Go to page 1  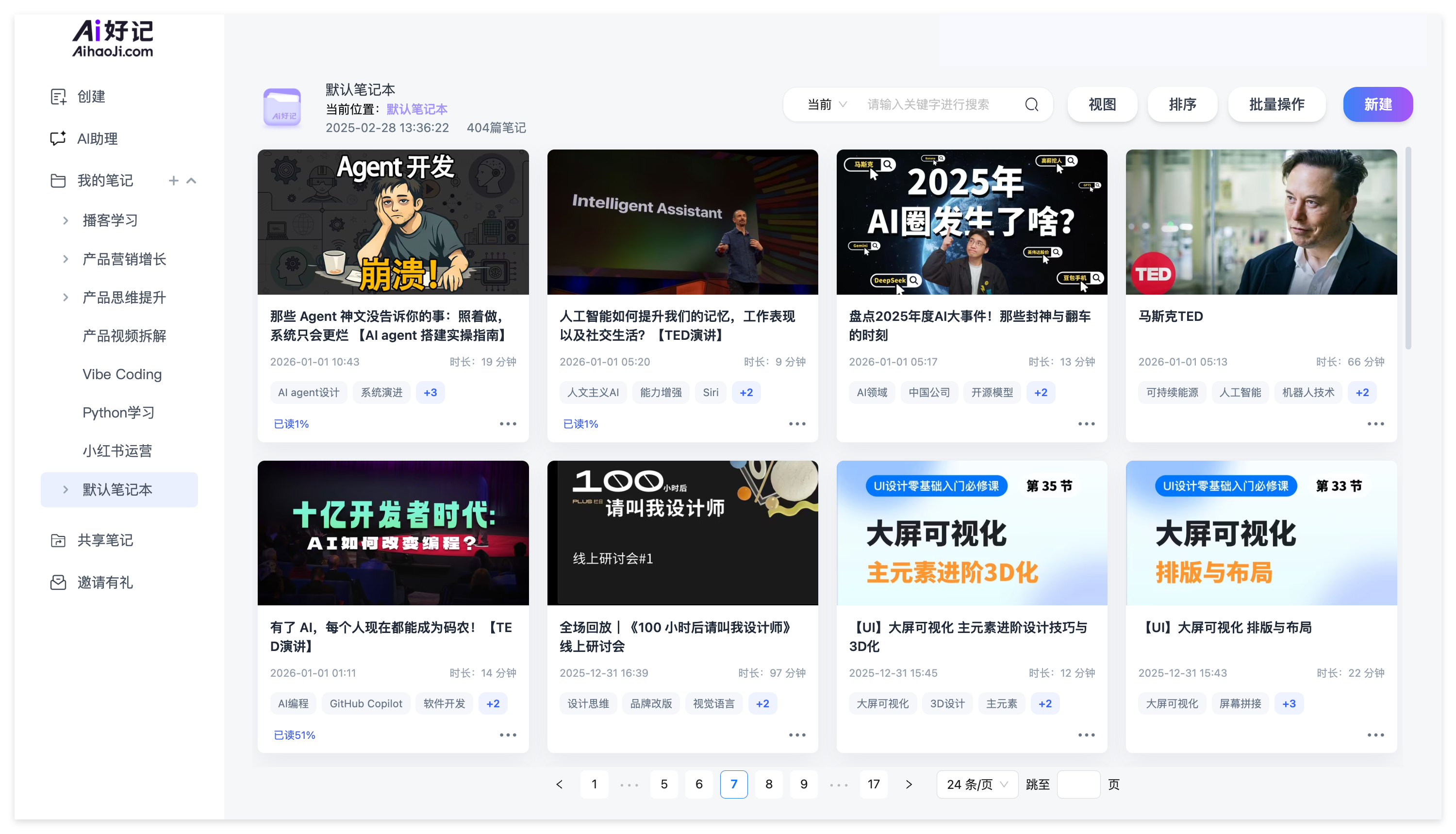point(595,784)
